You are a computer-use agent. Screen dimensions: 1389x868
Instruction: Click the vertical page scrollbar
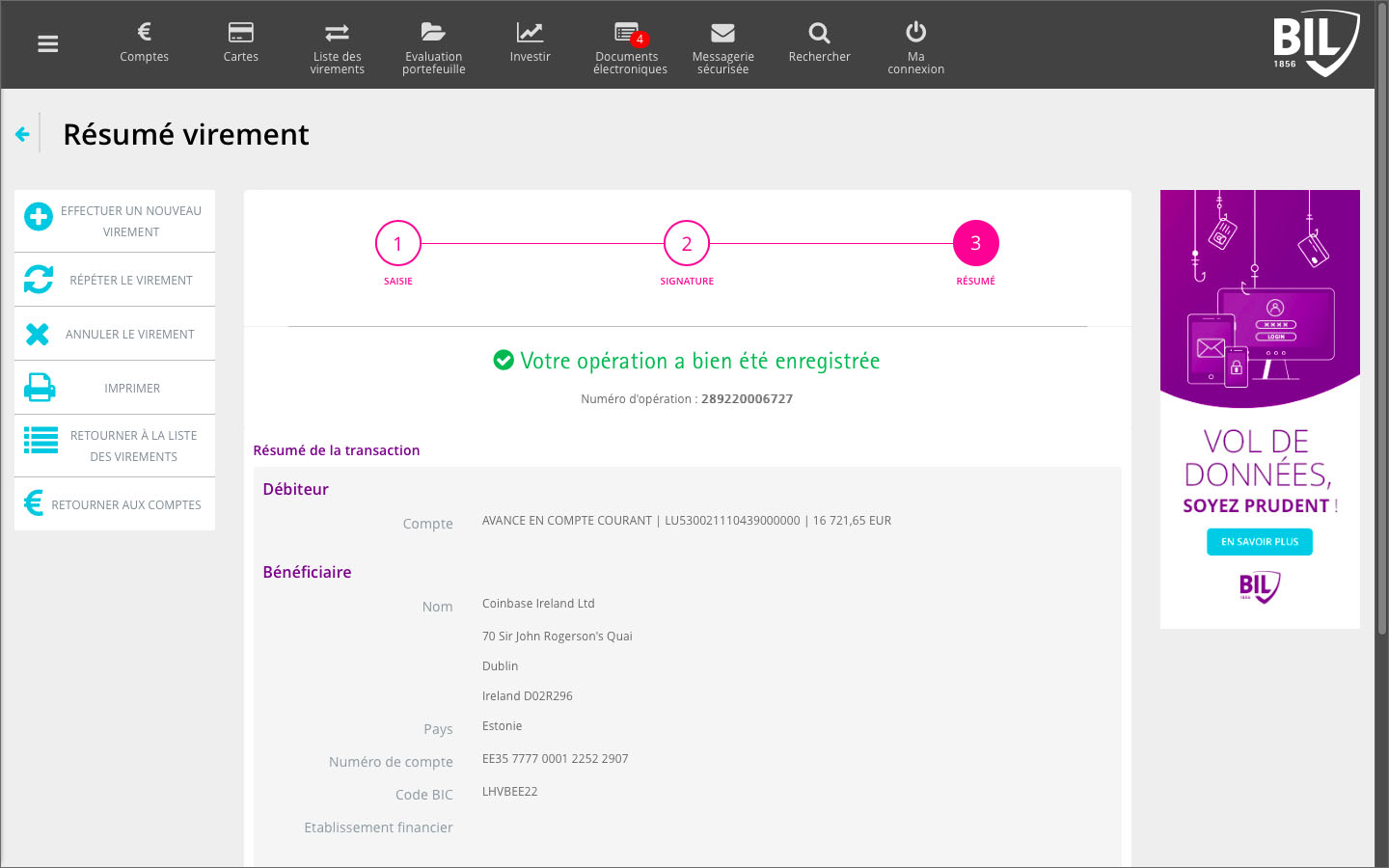point(1381,338)
